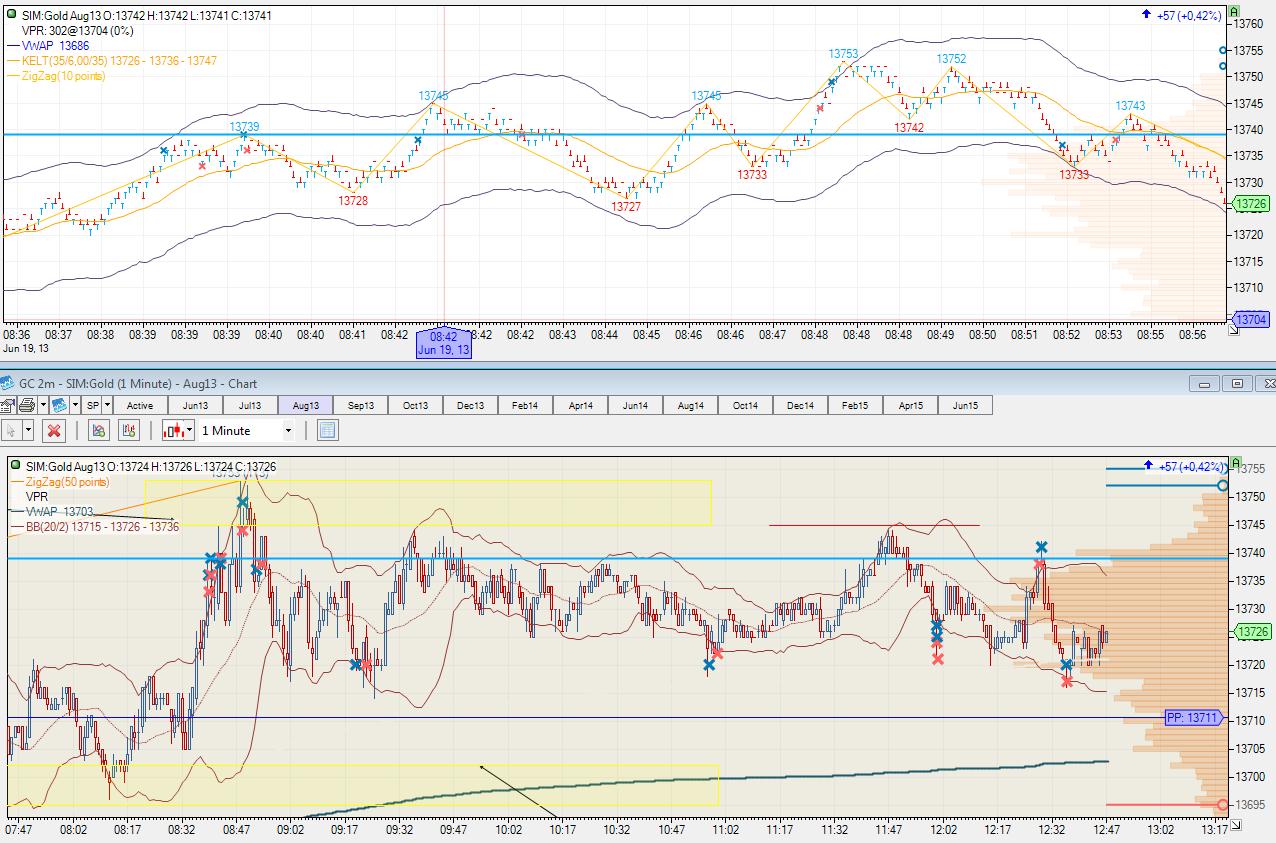The image size is (1276, 843).
Task: Select the Apr14 contract tab
Action: [x=580, y=405]
